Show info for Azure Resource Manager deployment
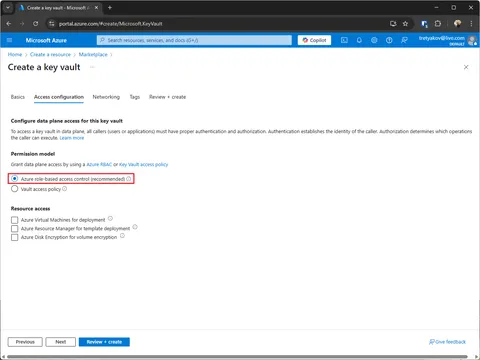Image resolution: width=480 pixels, height=360 pixels. (x=135, y=227)
